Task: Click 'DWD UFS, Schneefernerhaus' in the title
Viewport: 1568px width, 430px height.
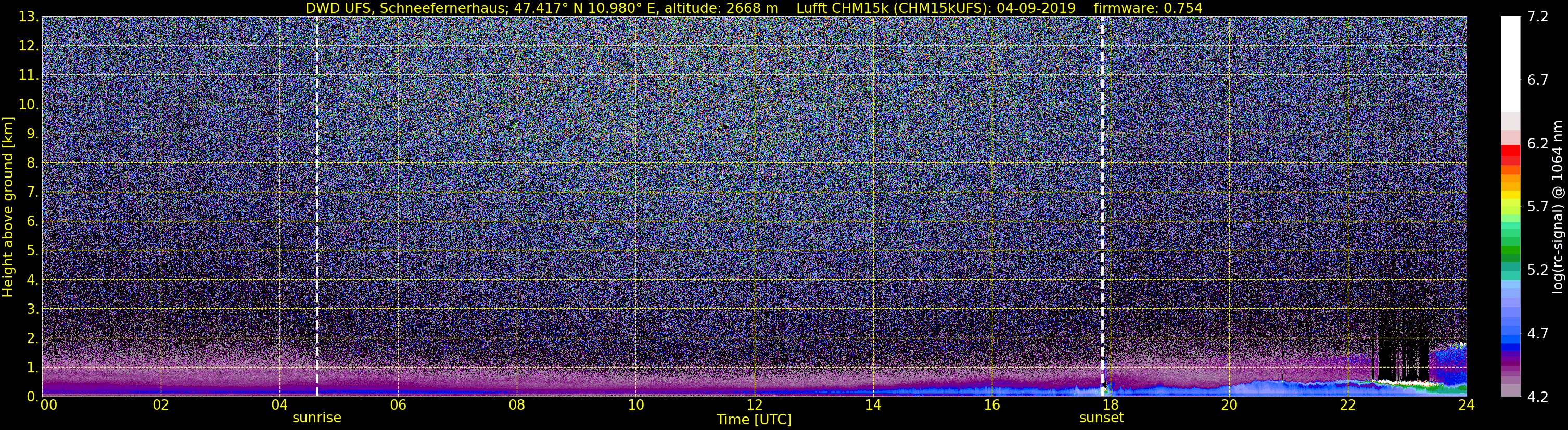Action: pyautogui.click(x=405, y=8)
